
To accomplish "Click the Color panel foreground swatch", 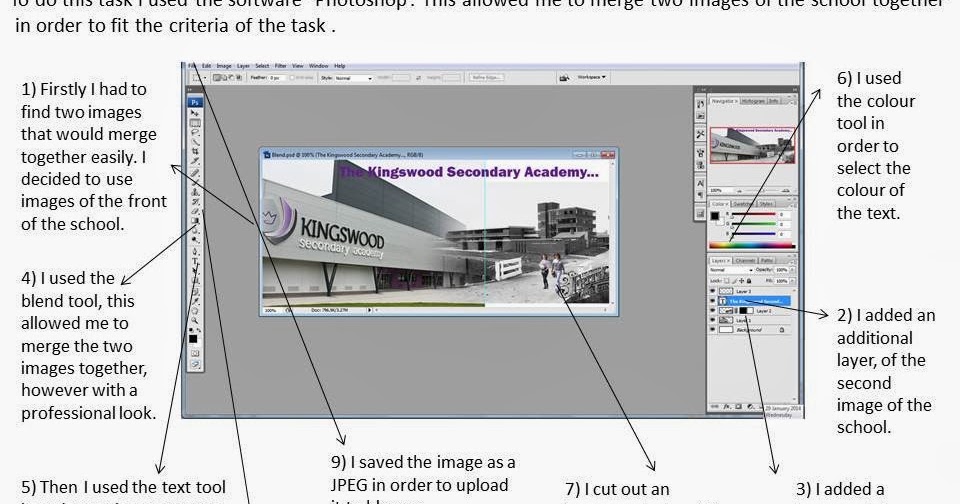I will click(714, 216).
